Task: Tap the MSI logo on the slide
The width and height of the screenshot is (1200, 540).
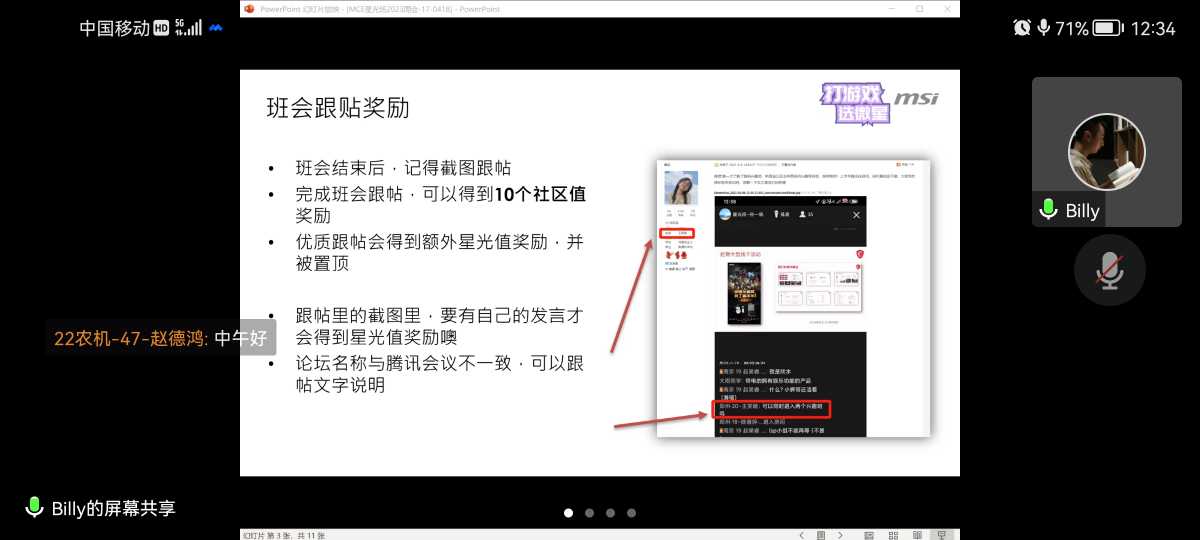Action: (916, 99)
